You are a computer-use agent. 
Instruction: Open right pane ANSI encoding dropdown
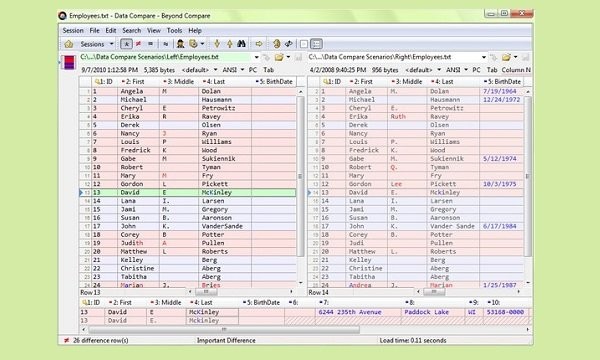click(457, 70)
